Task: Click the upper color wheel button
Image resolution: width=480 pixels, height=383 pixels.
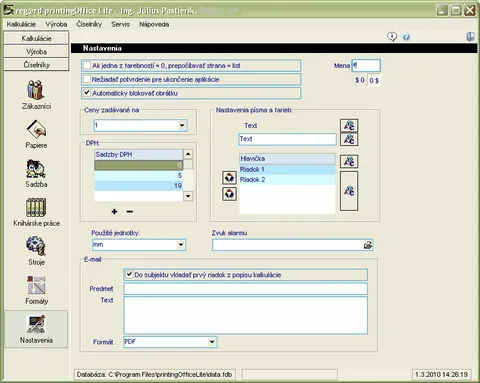Action: coord(229,177)
